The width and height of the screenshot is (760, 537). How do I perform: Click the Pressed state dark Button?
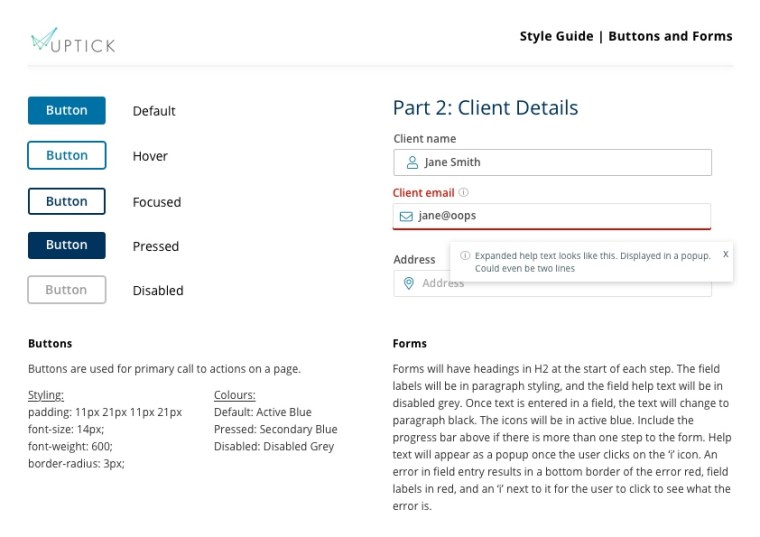(67, 245)
